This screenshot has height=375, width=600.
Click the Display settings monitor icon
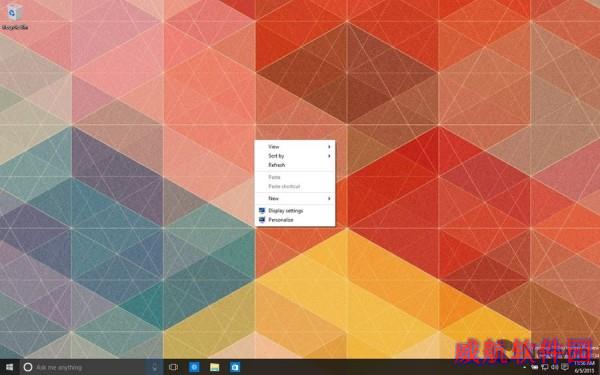pyautogui.click(x=262, y=210)
